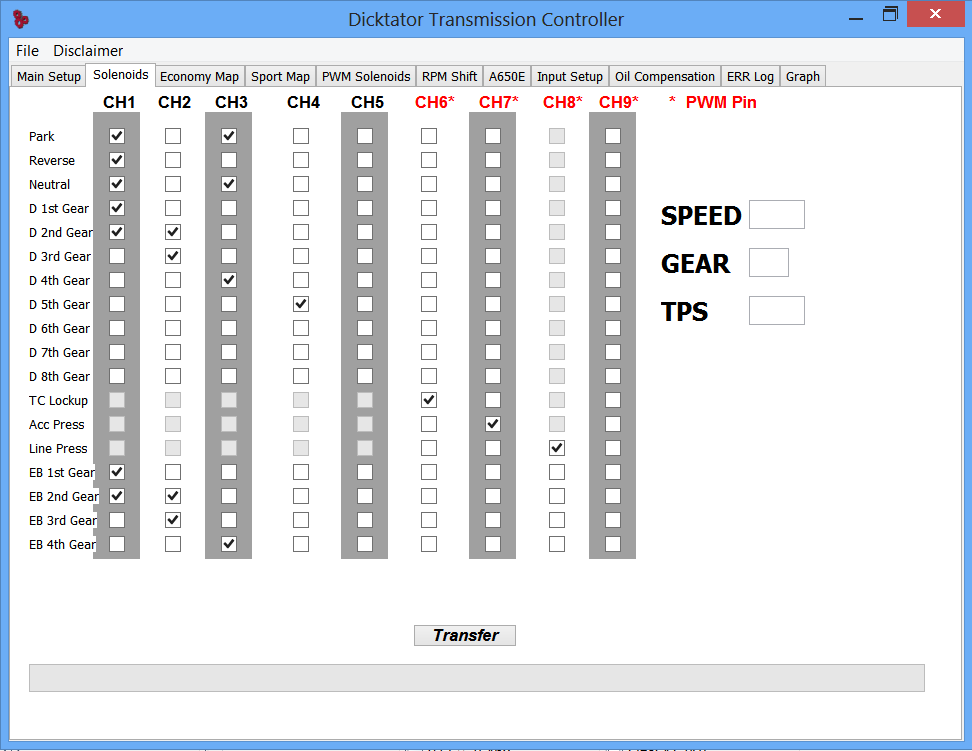Uncheck CH2 for EB 2nd Gear
Viewport: 972px width, 751px height.
coord(173,496)
